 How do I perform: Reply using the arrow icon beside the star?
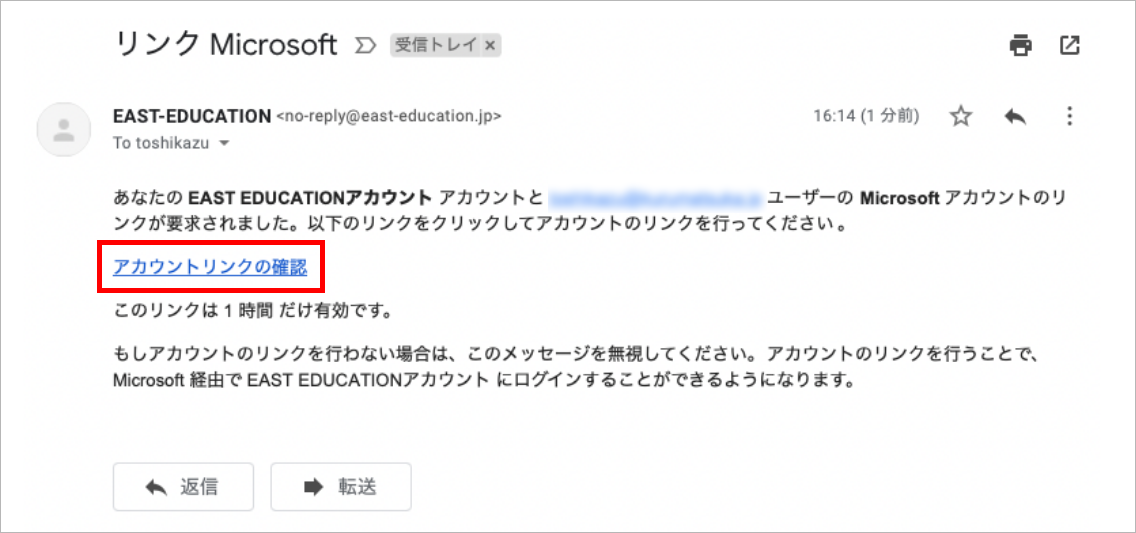pos(1015,116)
